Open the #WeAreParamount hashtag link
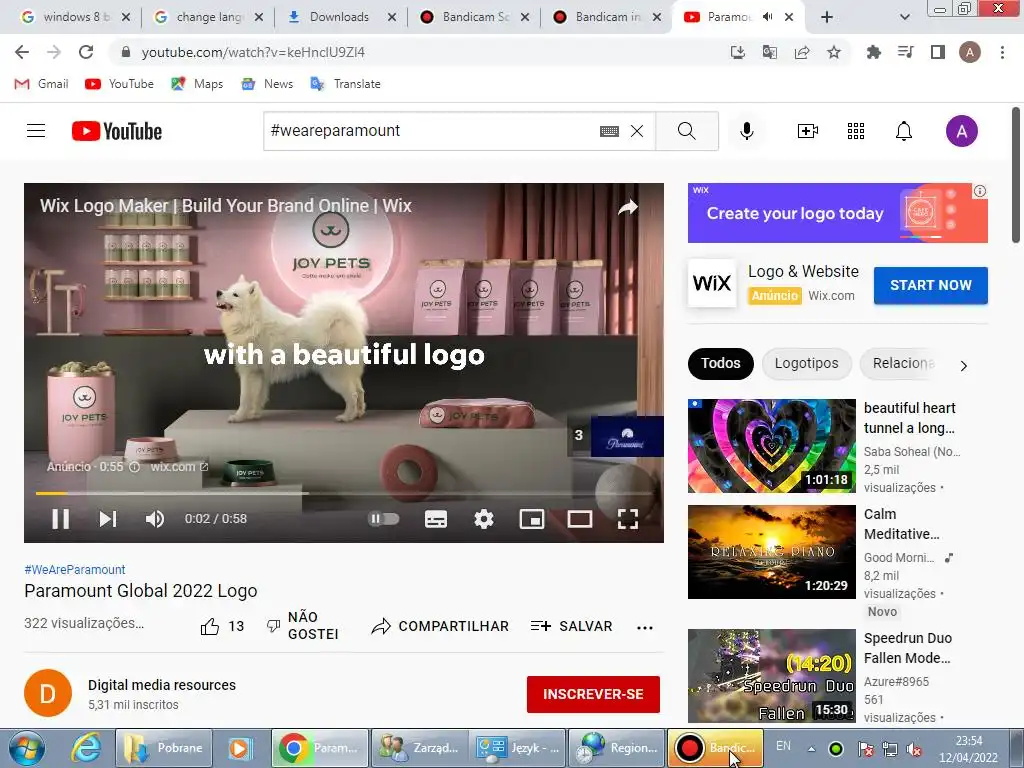 [x=74, y=569]
